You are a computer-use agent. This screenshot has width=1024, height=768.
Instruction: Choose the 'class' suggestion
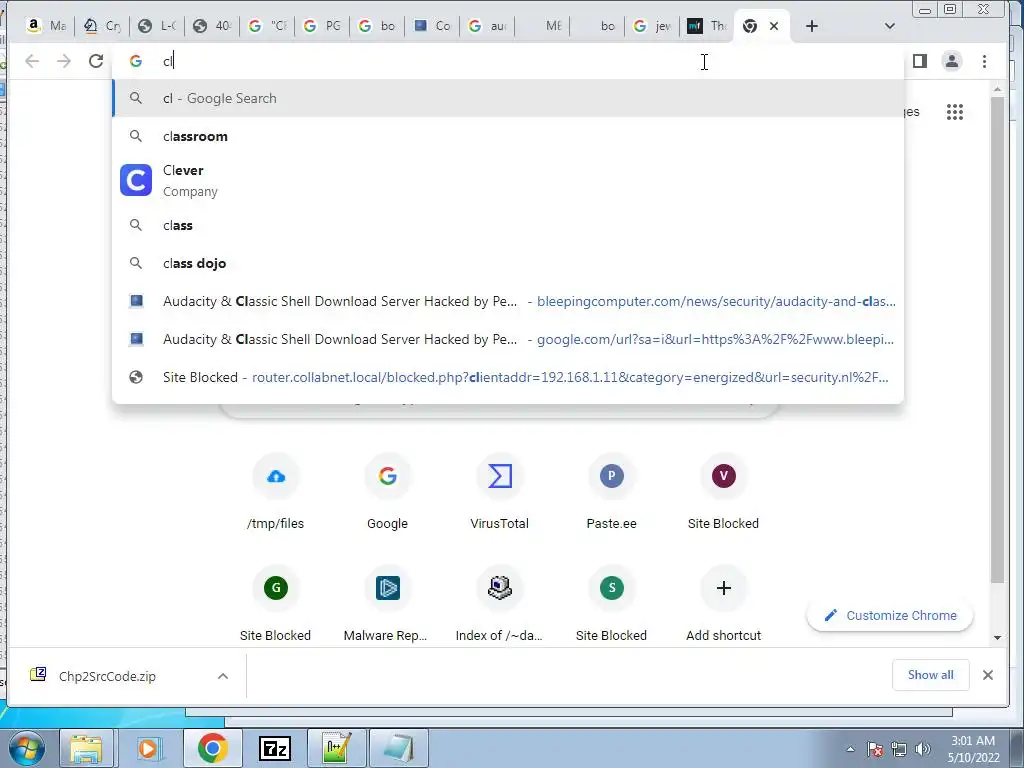508,225
